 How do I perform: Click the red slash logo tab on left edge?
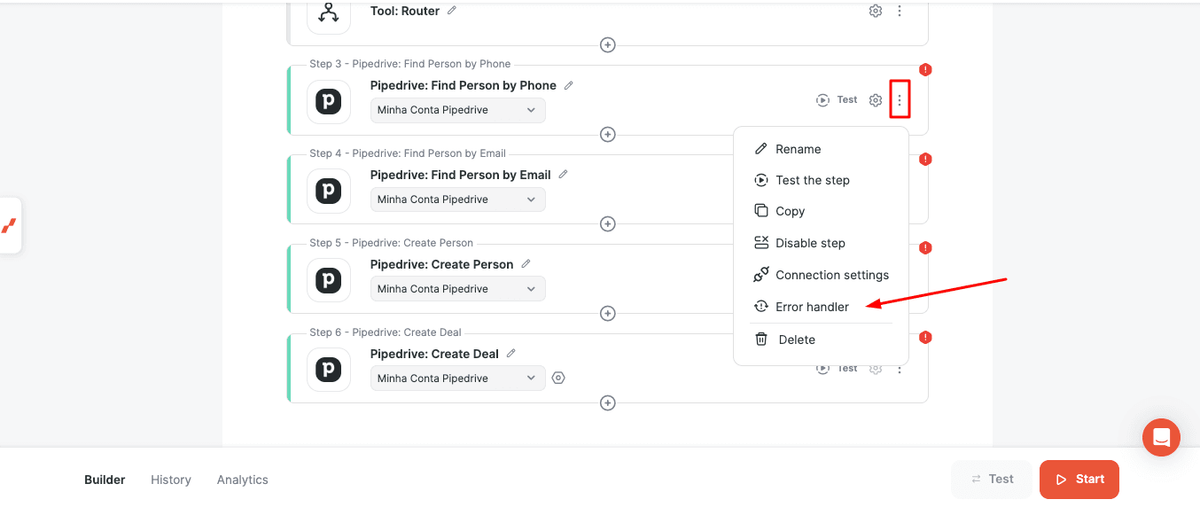pyautogui.click(x=10, y=225)
